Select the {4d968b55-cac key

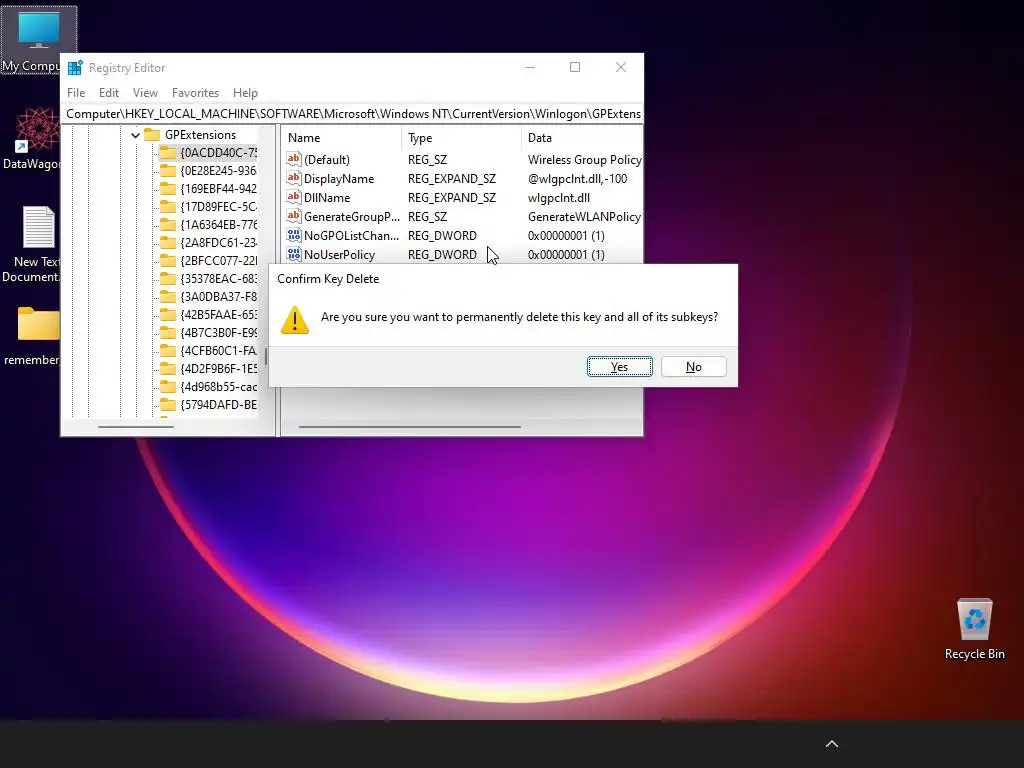pyautogui.click(x=218, y=387)
